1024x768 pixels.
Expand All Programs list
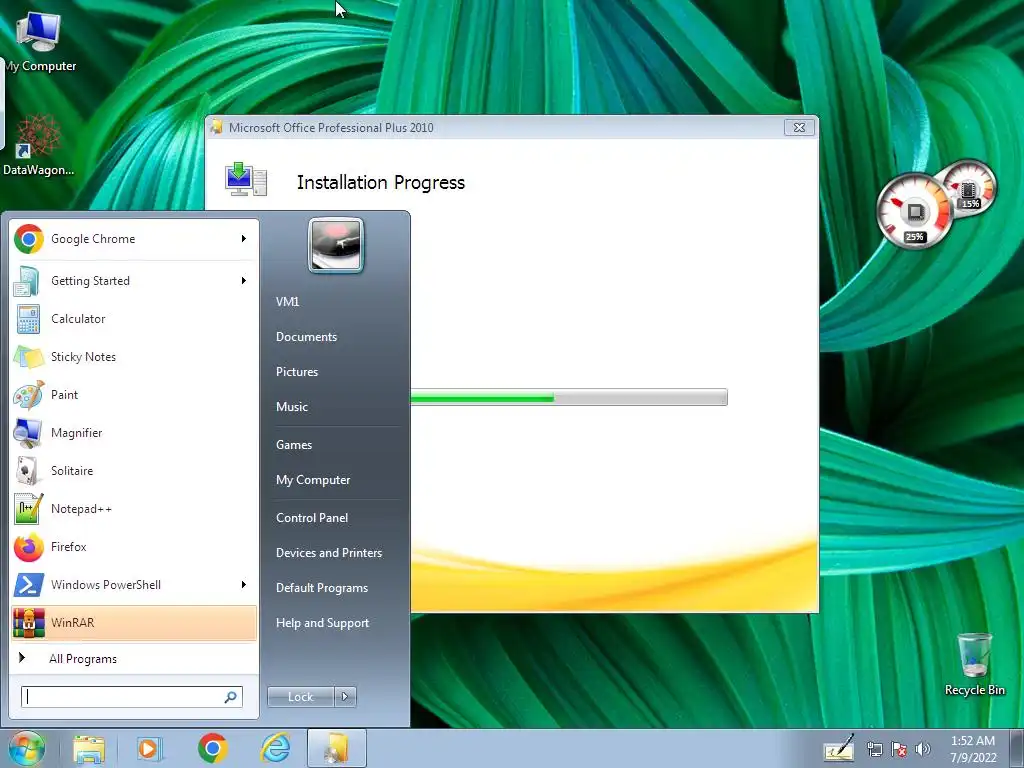pyautogui.click(x=134, y=658)
